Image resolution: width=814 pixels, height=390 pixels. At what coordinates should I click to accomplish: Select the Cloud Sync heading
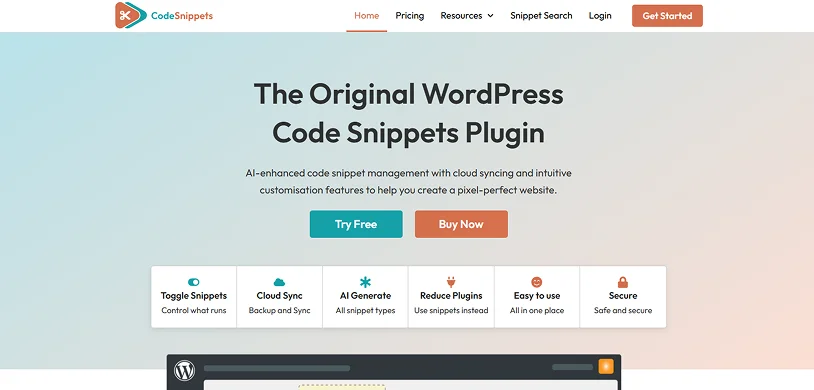pyautogui.click(x=279, y=295)
